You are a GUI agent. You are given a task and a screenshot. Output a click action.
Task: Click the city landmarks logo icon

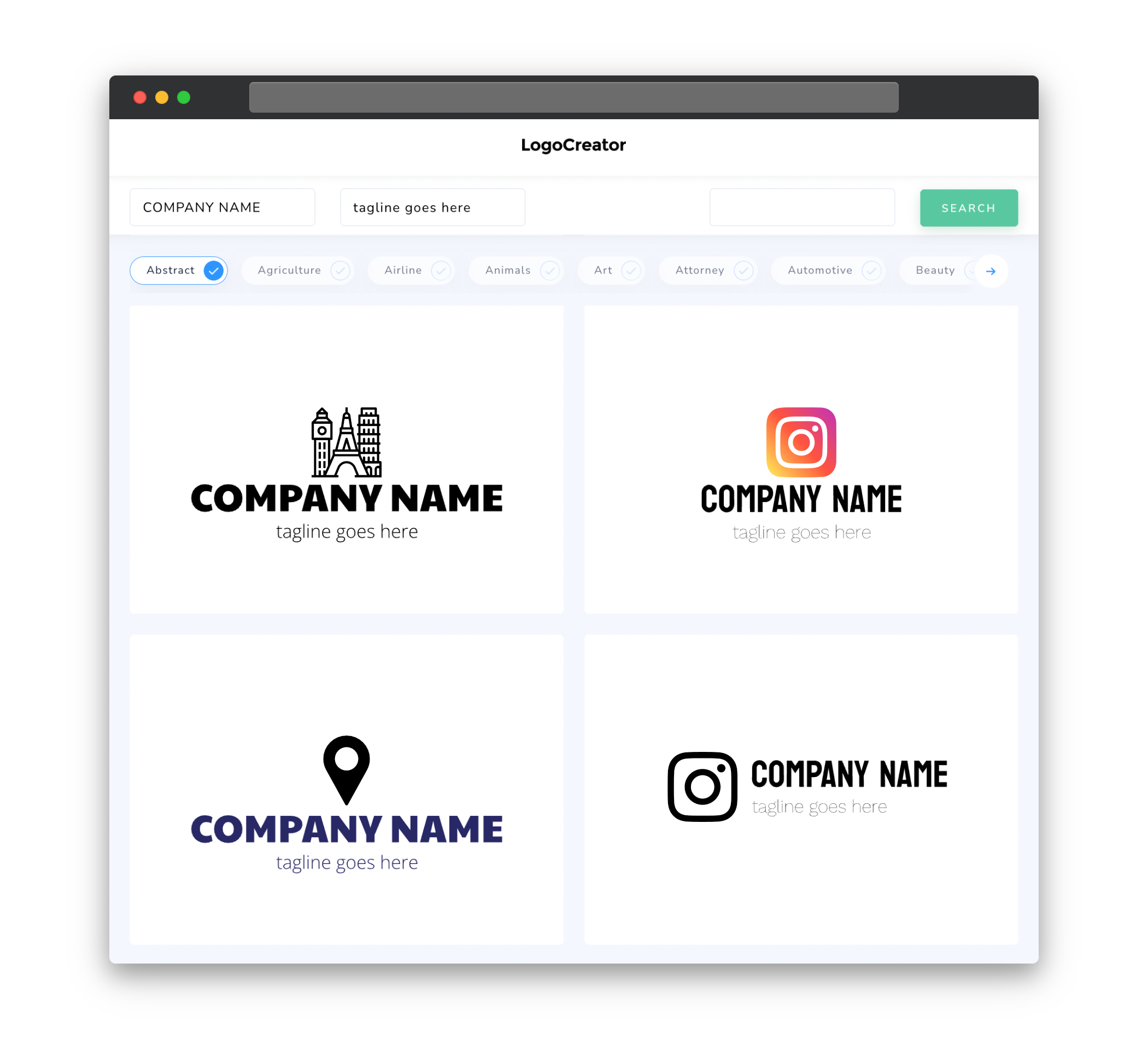pos(347,440)
